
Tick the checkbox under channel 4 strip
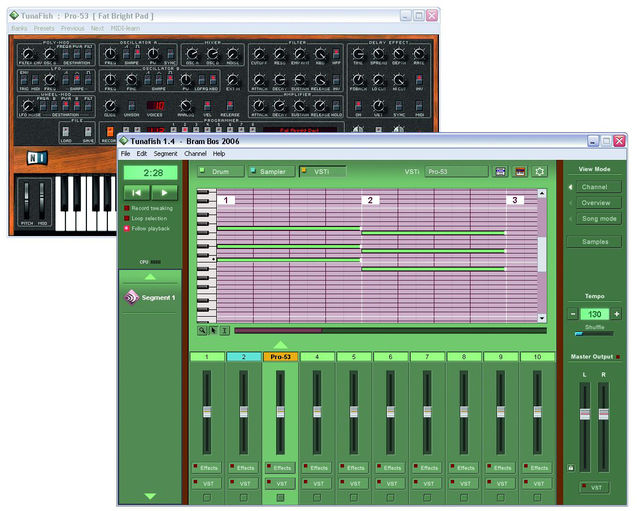(317, 498)
